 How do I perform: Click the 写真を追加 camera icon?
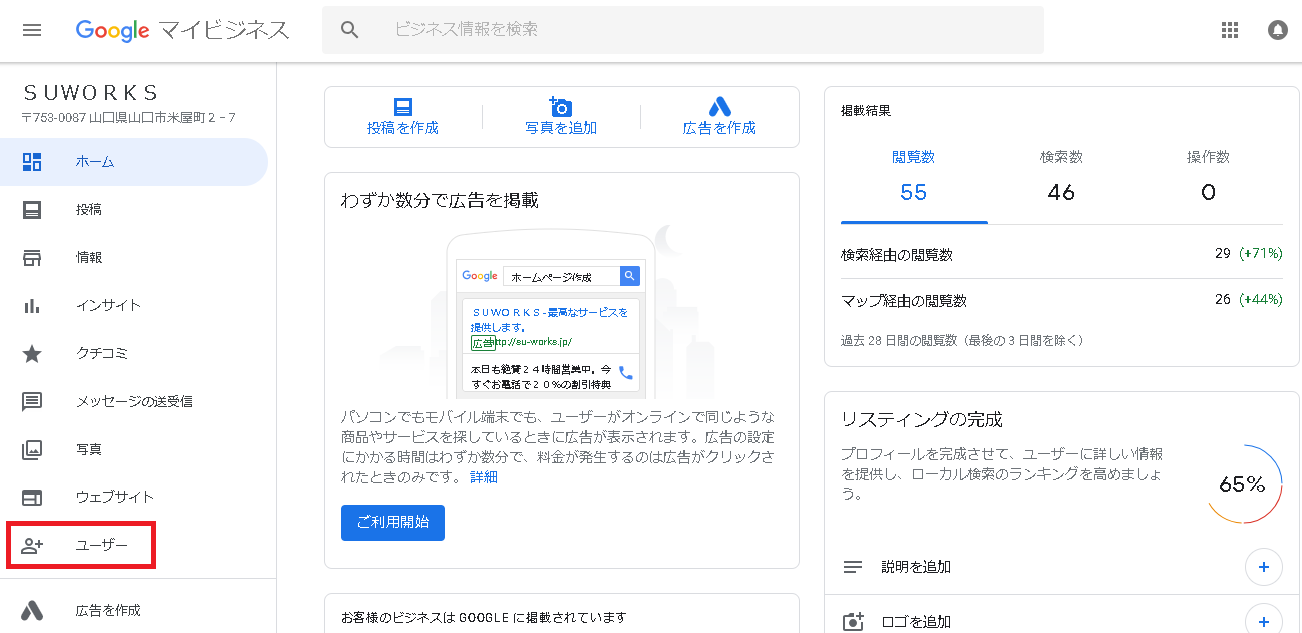(x=561, y=107)
